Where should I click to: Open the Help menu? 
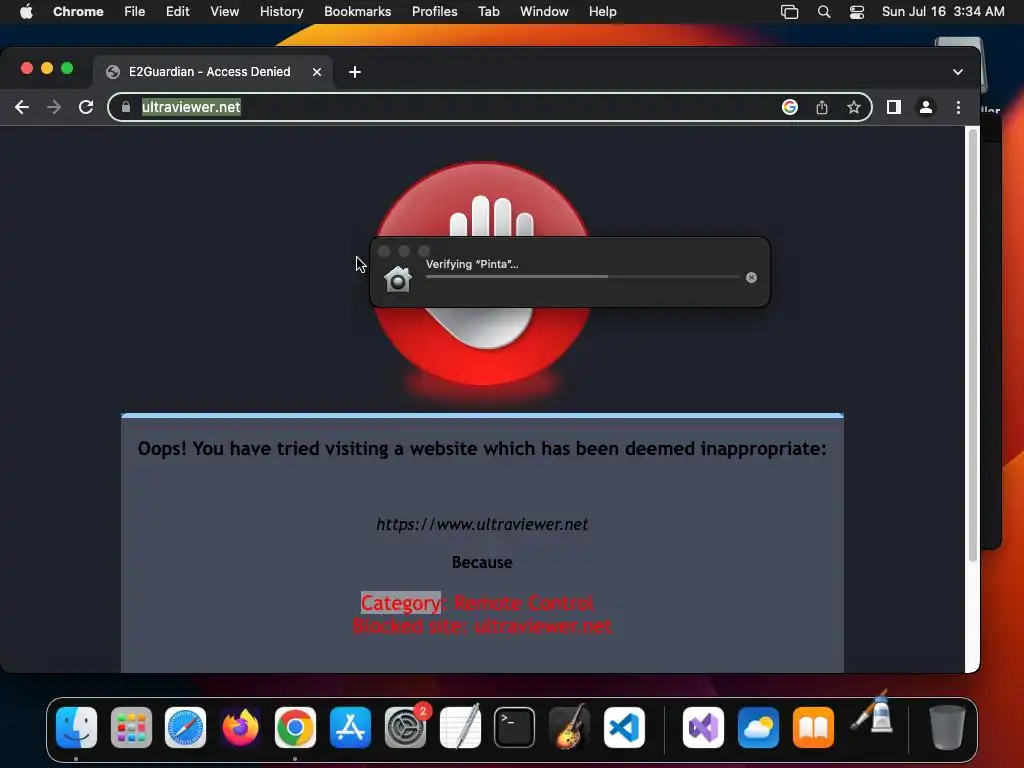coord(602,12)
